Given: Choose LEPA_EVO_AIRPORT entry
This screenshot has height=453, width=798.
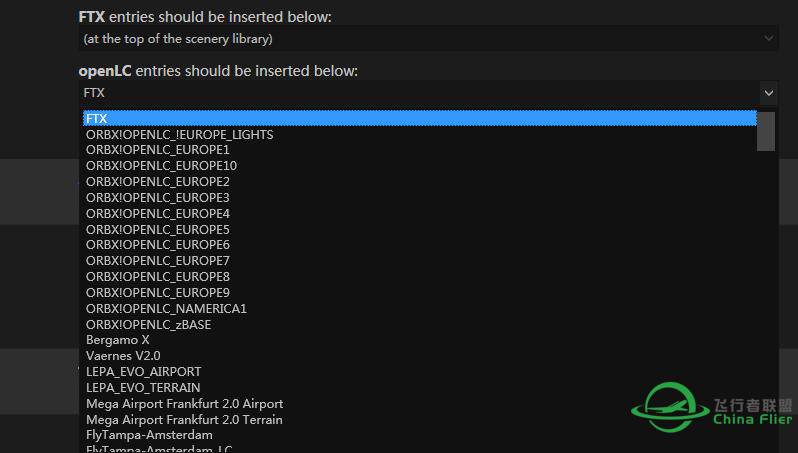Looking at the screenshot, I should tap(143, 372).
